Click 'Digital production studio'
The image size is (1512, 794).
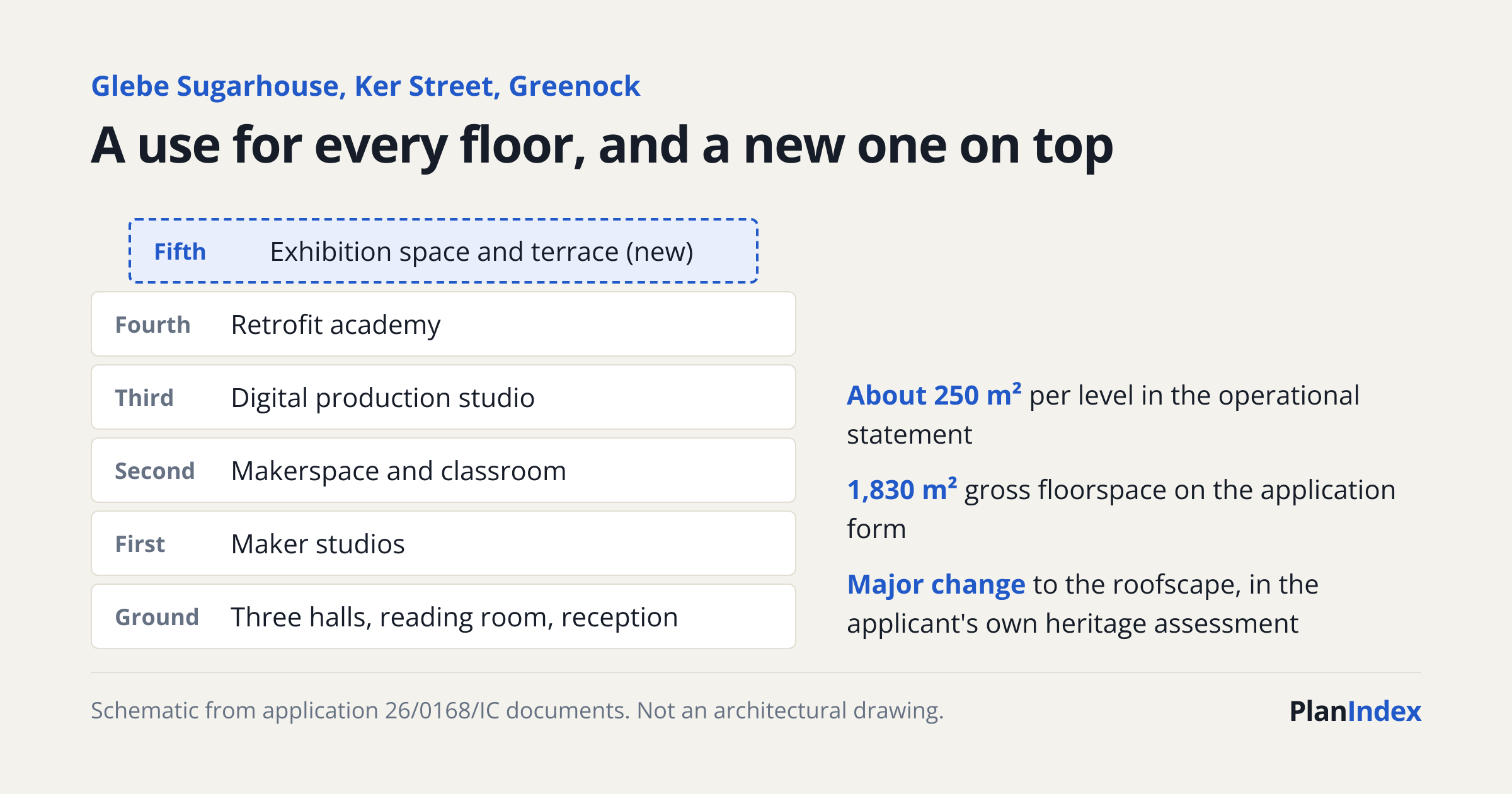click(x=383, y=398)
